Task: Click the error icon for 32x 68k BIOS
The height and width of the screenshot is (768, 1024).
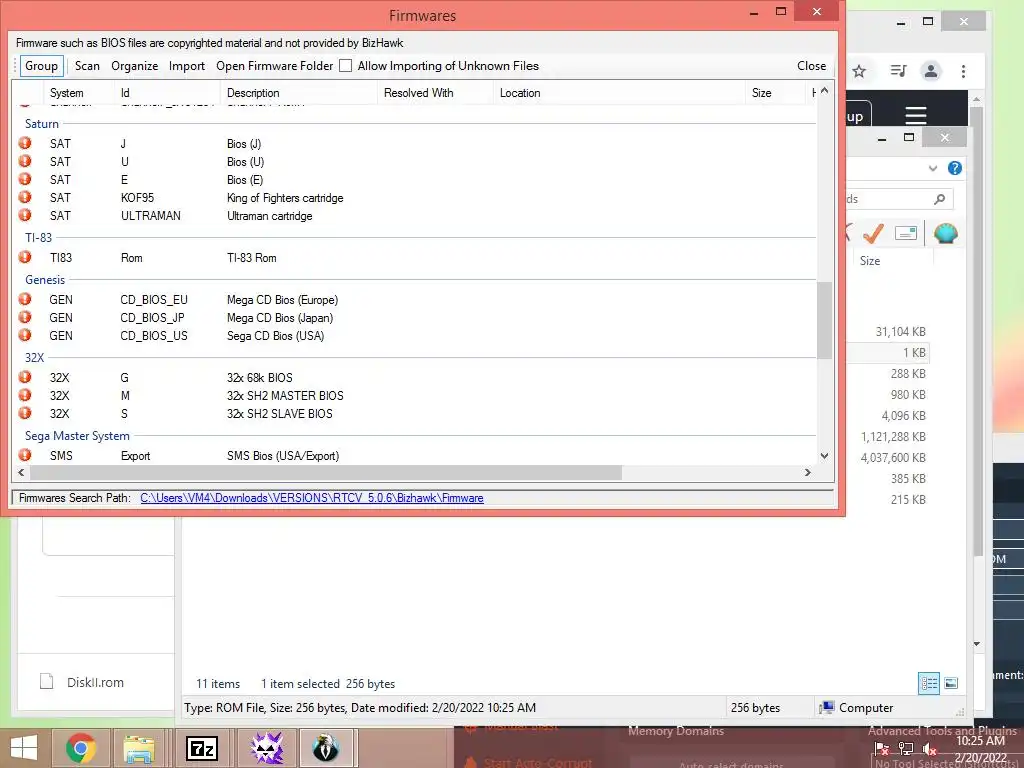Action: [25, 377]
